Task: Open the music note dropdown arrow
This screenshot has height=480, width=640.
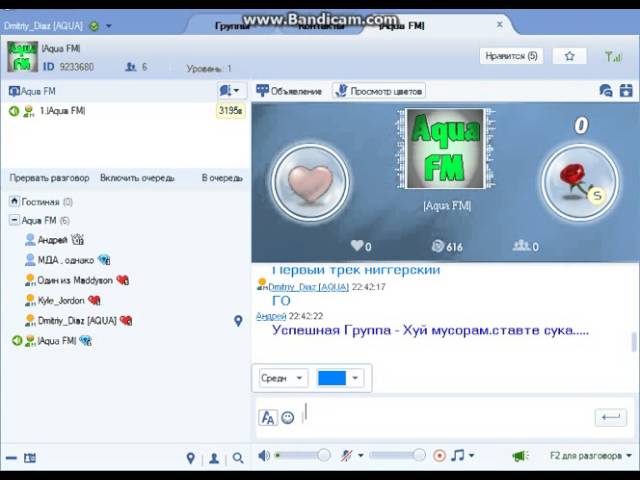Action: click(x=471, y=456)
